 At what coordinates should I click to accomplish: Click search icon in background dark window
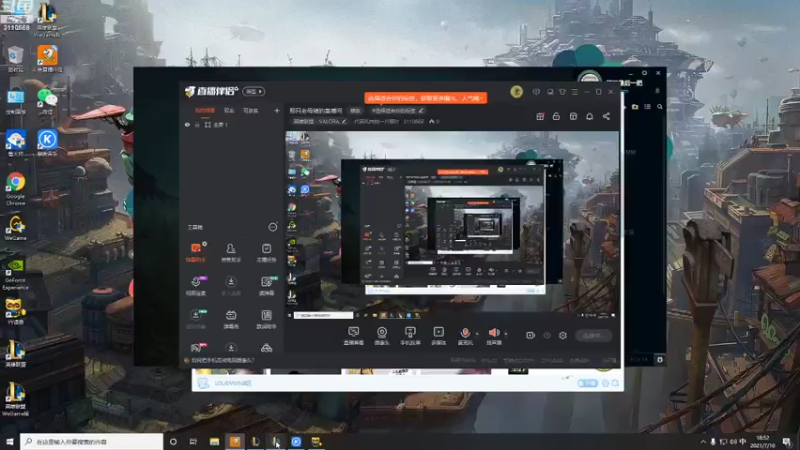(660, 107)
